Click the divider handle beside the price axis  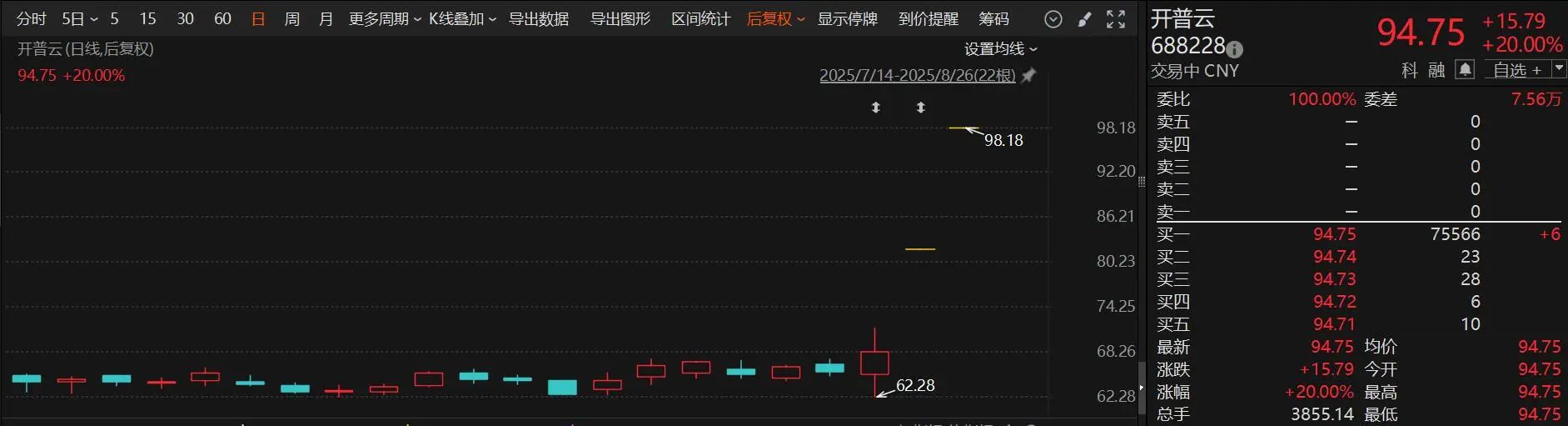[x=1142, y=181]
